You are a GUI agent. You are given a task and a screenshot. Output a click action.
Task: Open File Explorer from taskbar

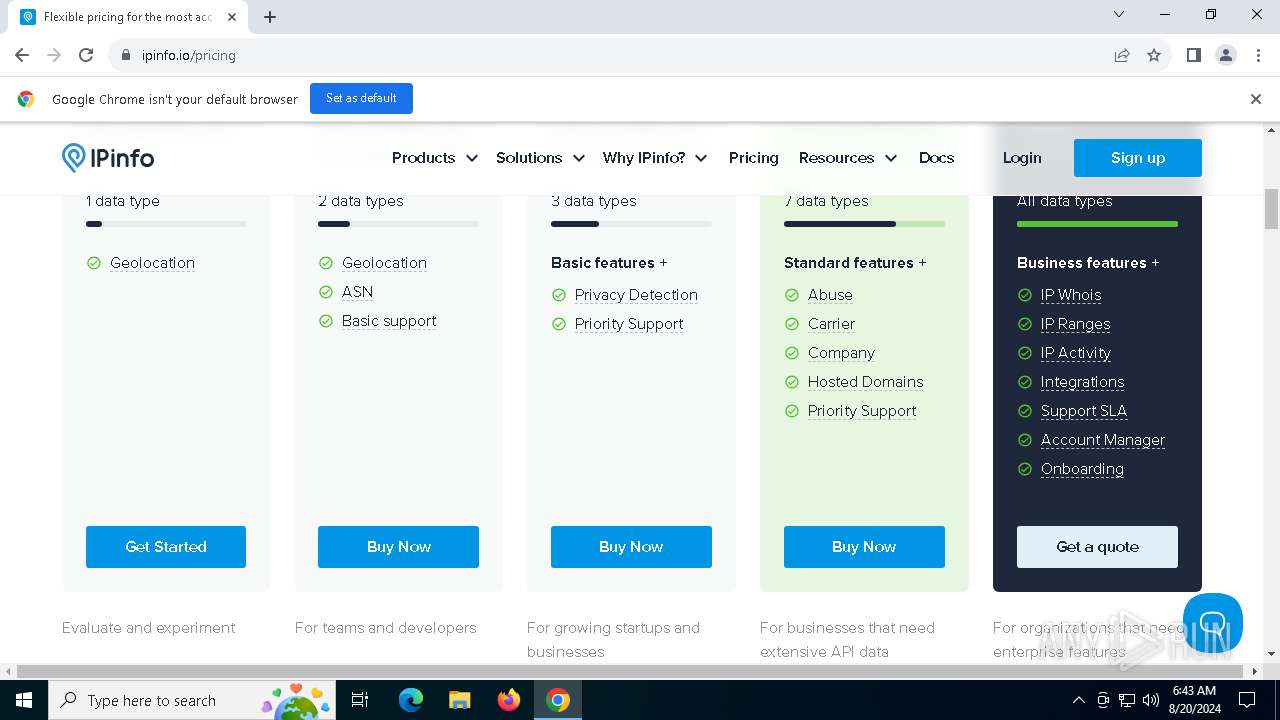[x=459, y=700]
